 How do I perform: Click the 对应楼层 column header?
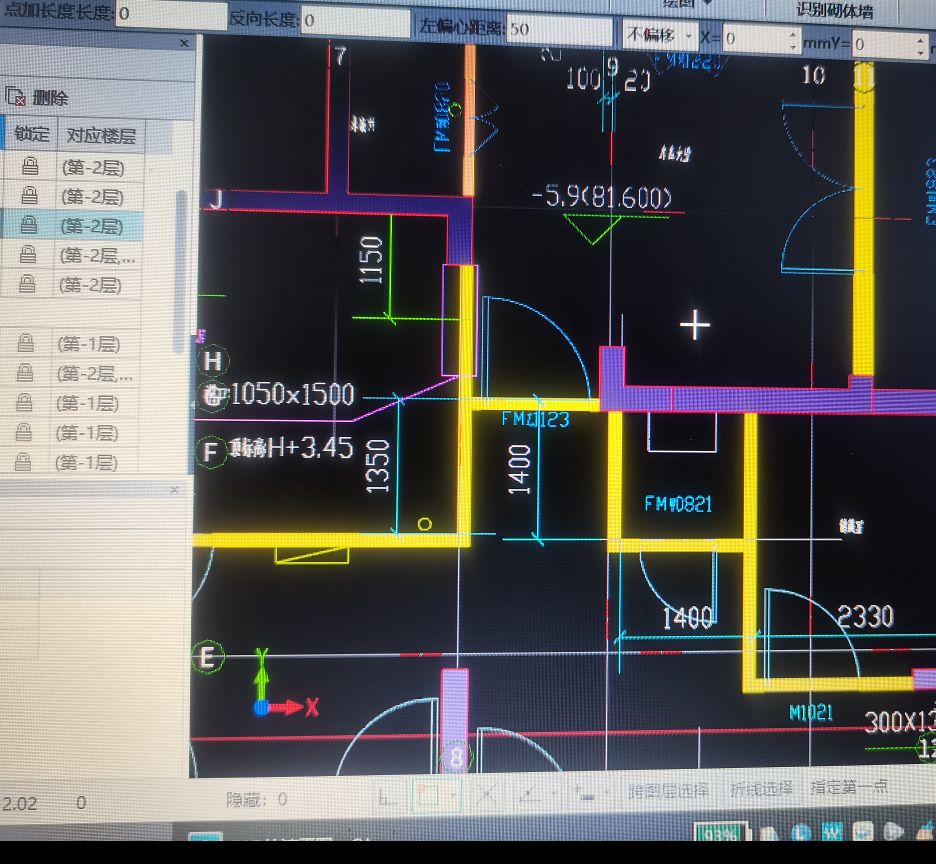coord(101,136)
